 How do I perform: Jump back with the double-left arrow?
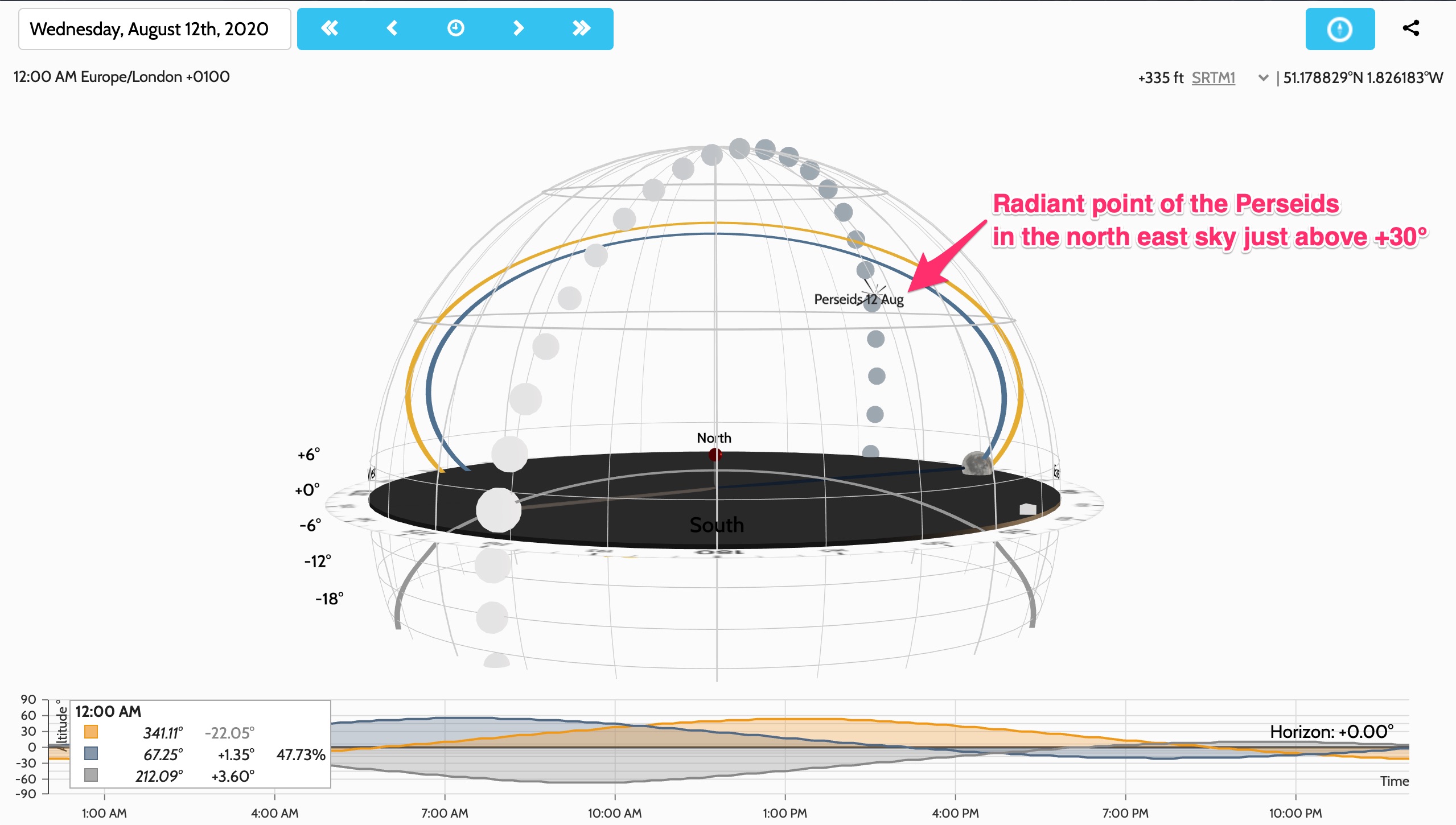[330, 28]
